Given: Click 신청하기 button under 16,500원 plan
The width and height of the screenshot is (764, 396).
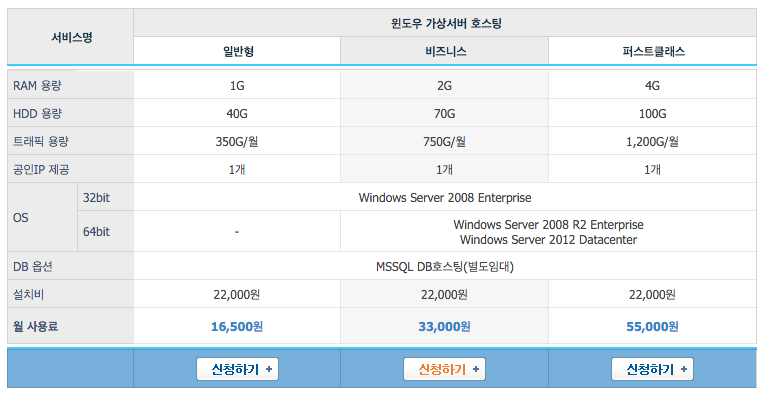Looking at the screenshot, I should coord(237,369).
